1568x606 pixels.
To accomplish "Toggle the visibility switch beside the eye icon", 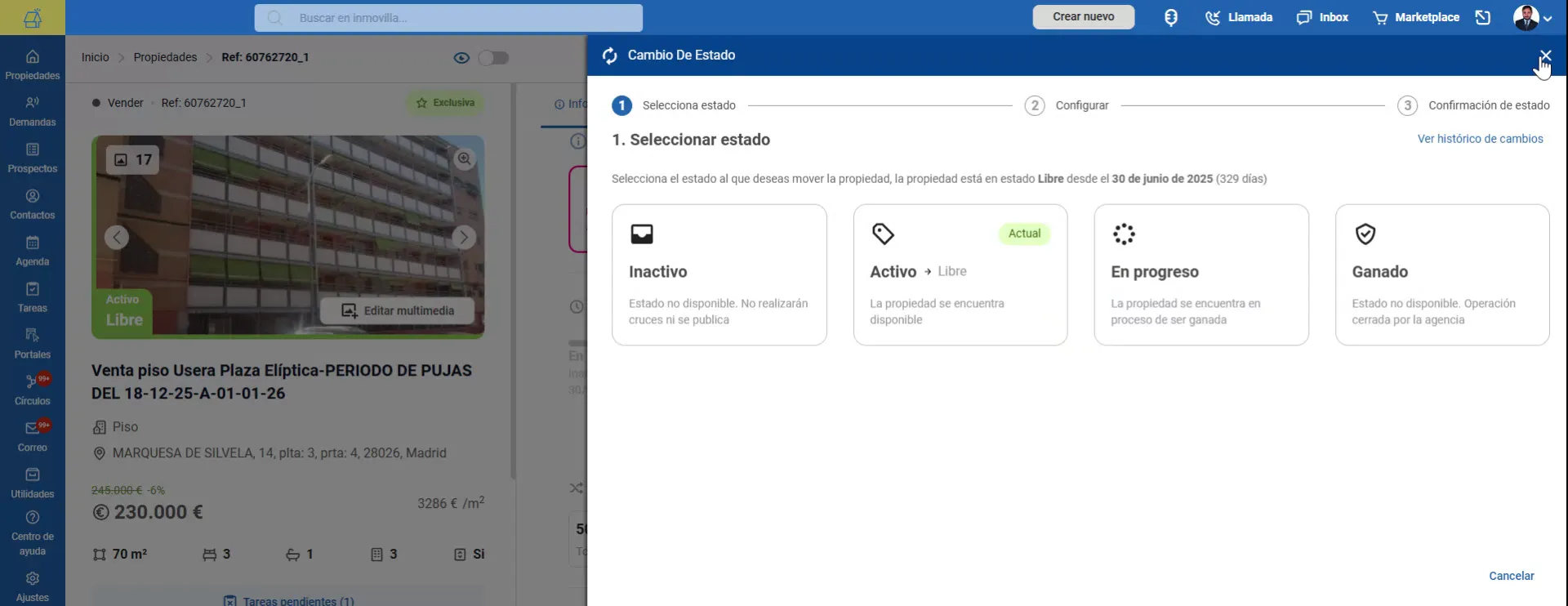I will (x=493, y=57).
